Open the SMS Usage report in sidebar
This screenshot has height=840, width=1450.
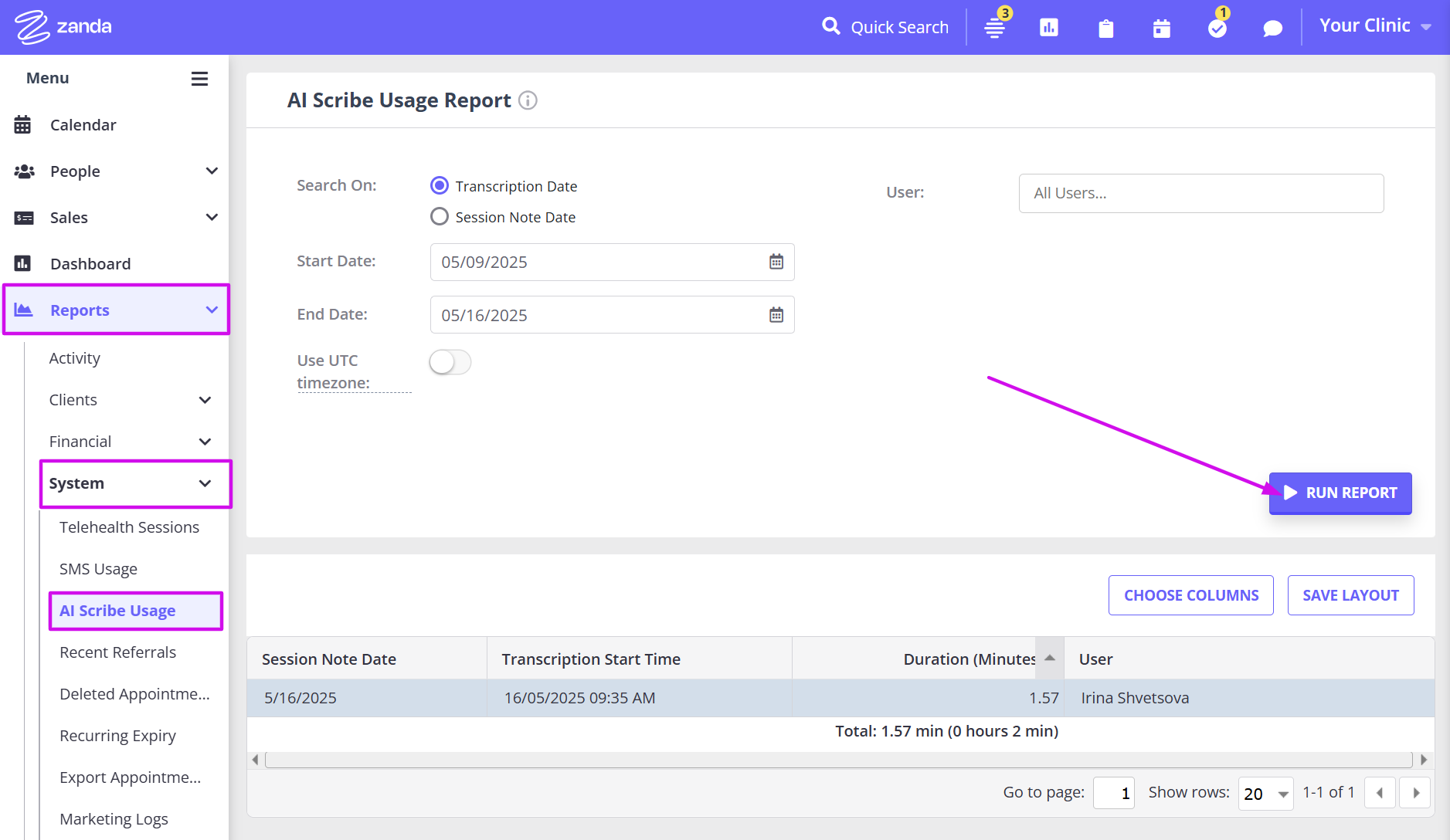click(98, 568)
